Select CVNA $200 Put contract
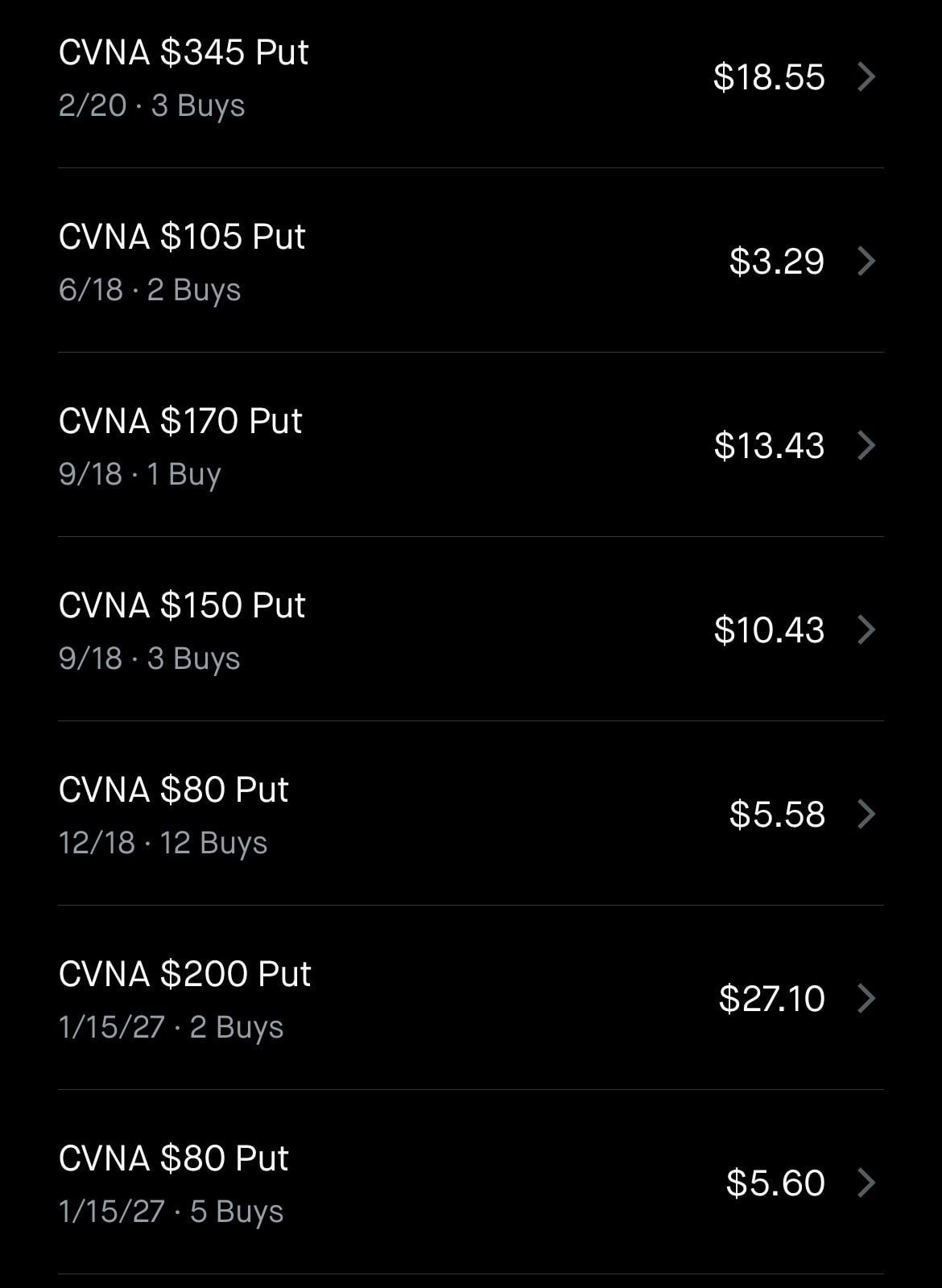Image resolution: width=942 pixels, height=1288 pixels. (184, 975)
